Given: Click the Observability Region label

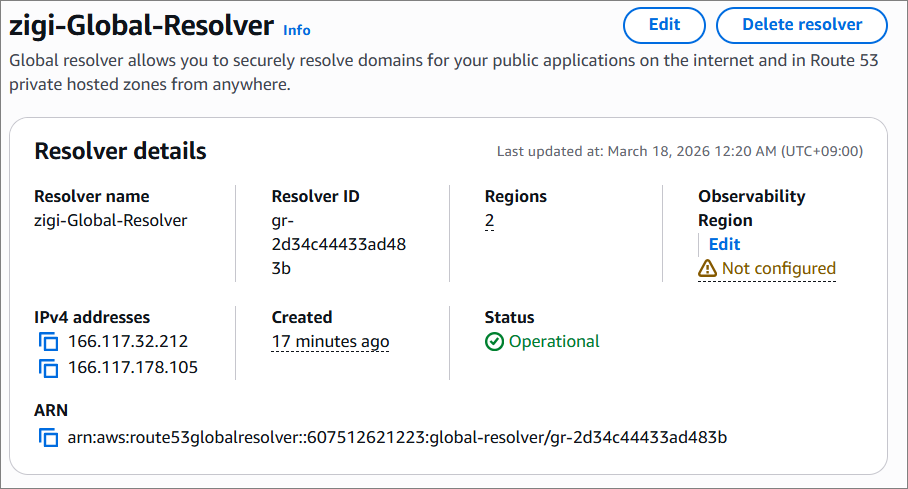Looking at the screenshot, I should 752,208.
